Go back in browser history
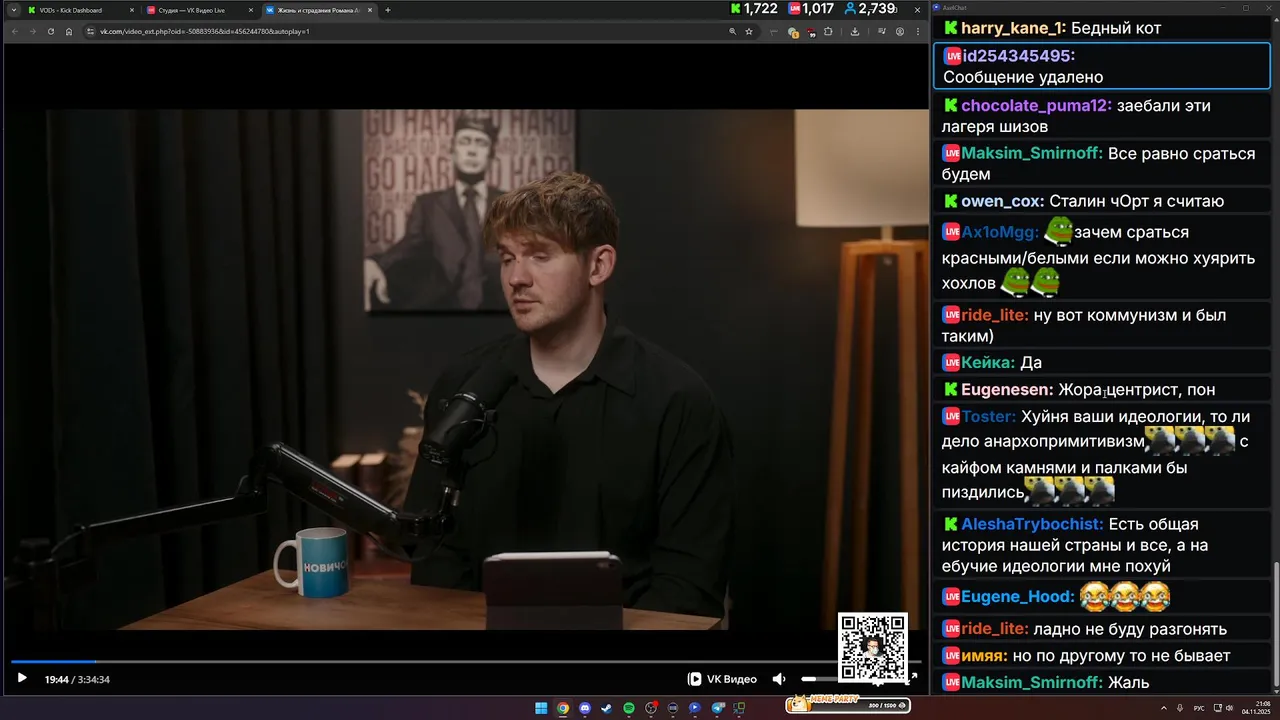Image resolution: width=1280 pixels, height=720 pixels. 14,31
